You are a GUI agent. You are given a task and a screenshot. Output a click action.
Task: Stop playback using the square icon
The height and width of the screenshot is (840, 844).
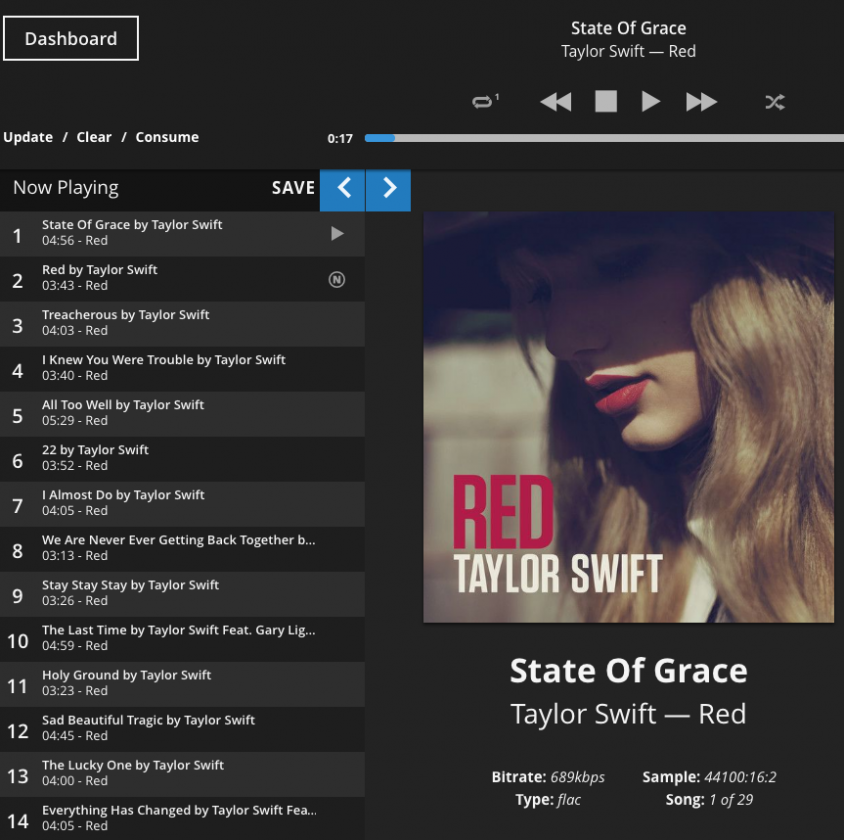coord(606,101)
